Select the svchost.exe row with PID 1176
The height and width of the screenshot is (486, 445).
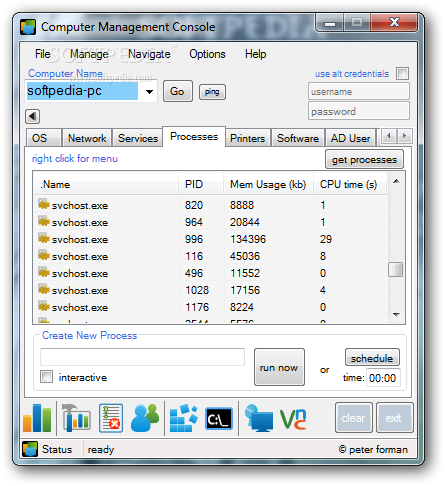click(x=211, y=307)
